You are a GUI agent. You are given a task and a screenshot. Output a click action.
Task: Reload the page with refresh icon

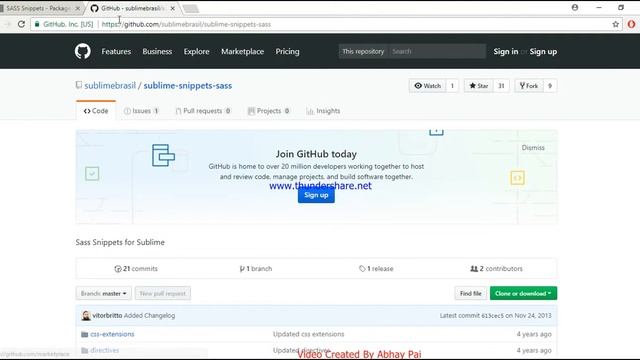[x=21, y=24]
